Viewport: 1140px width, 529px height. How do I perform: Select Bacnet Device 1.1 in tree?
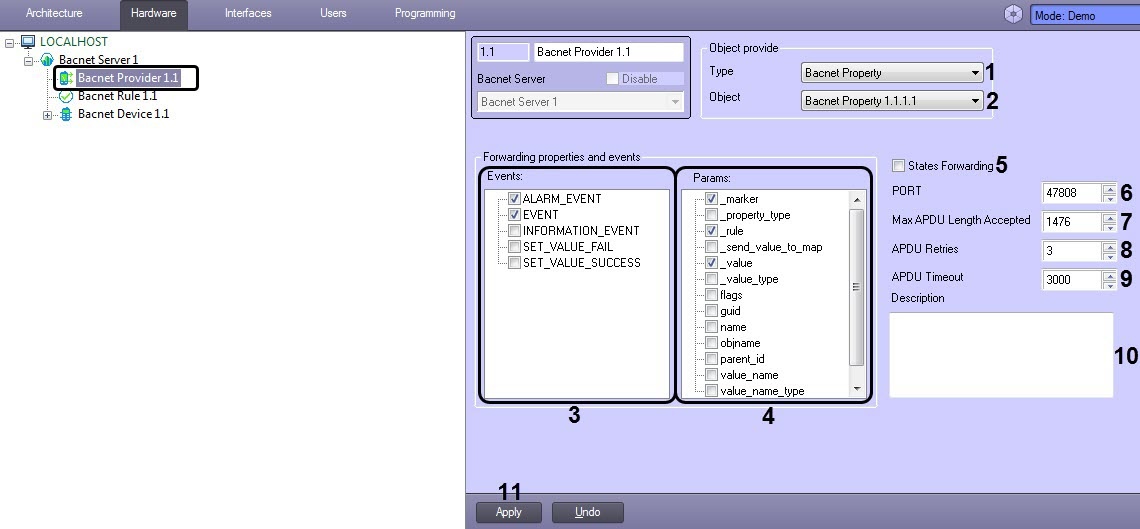click(124, 114)
